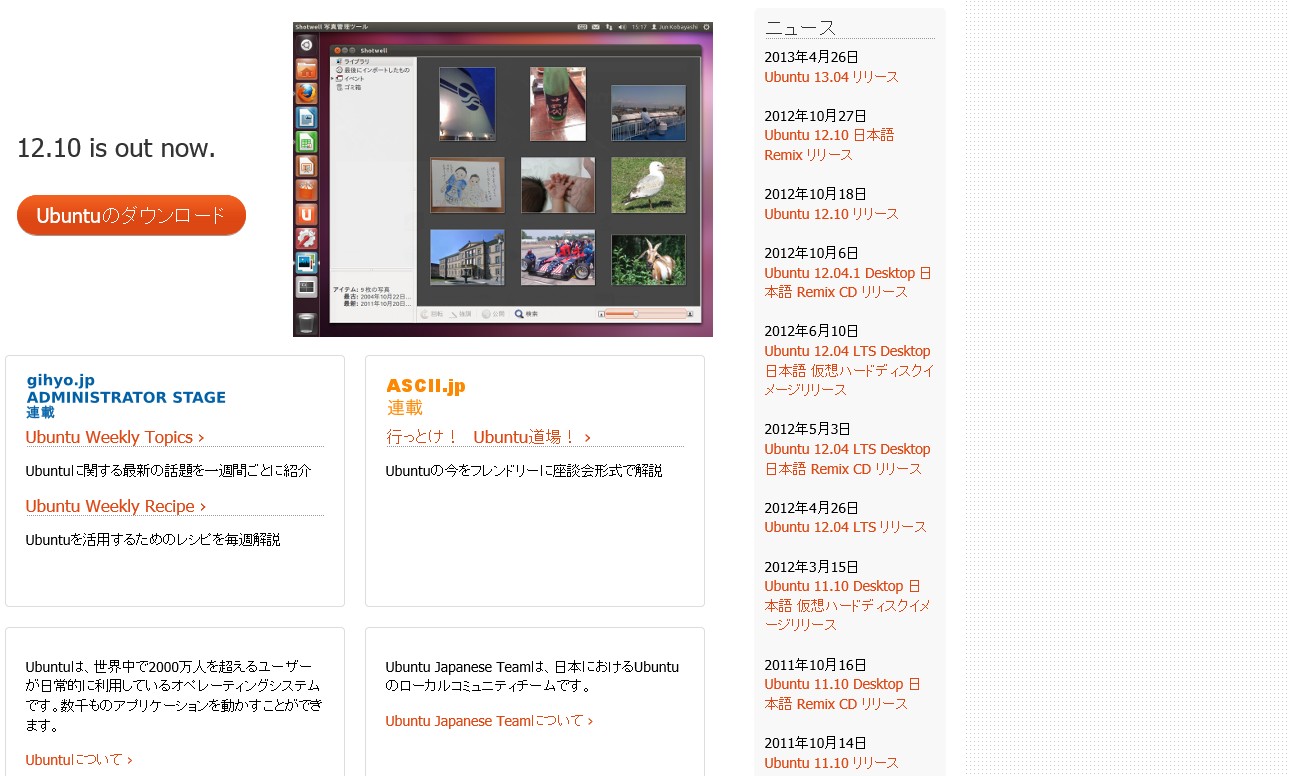Click the date 2013年4月26日
Screen dimensions: 1290x776
coord(811,57)
